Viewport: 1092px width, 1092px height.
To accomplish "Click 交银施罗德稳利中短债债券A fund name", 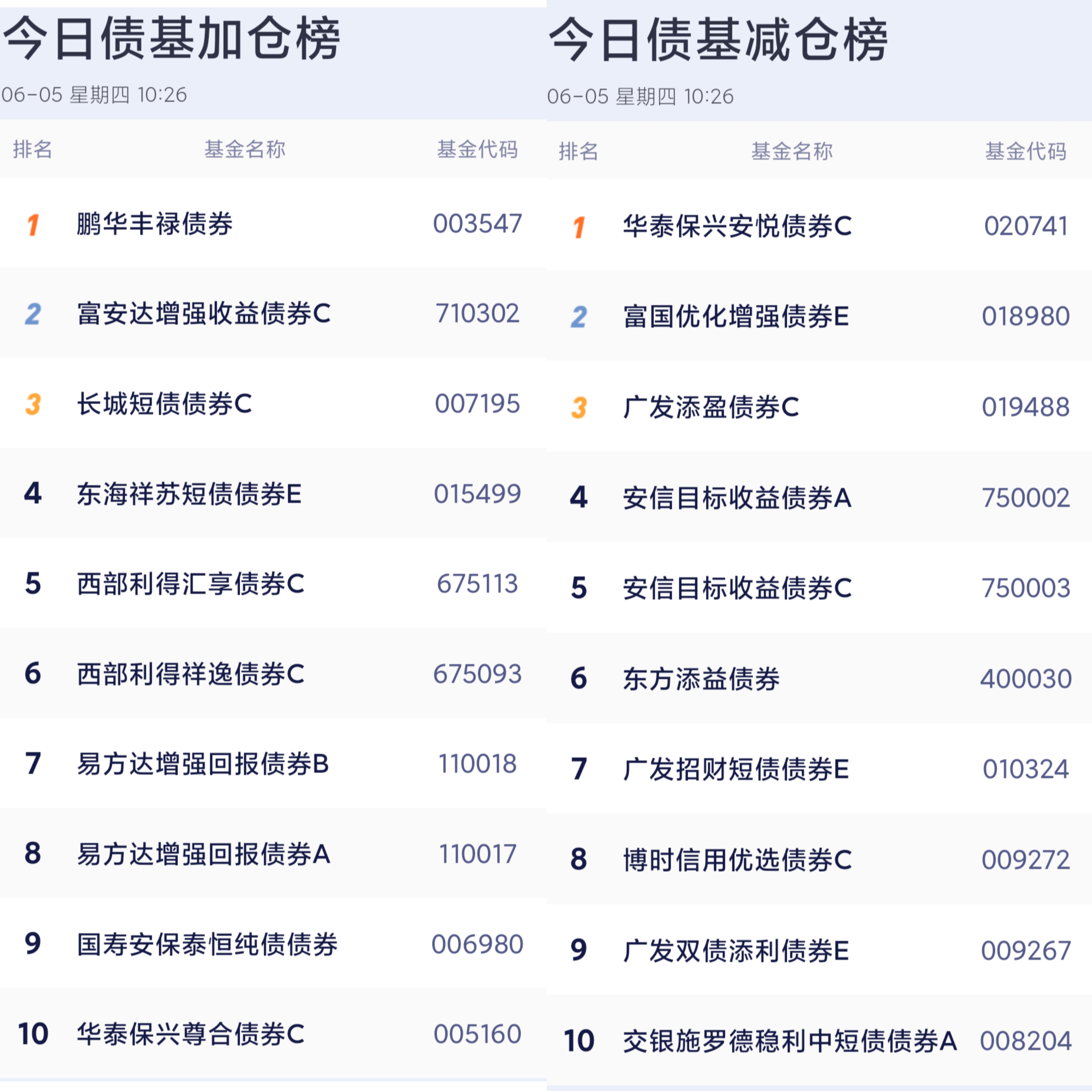I will [x=790, y=1041].
